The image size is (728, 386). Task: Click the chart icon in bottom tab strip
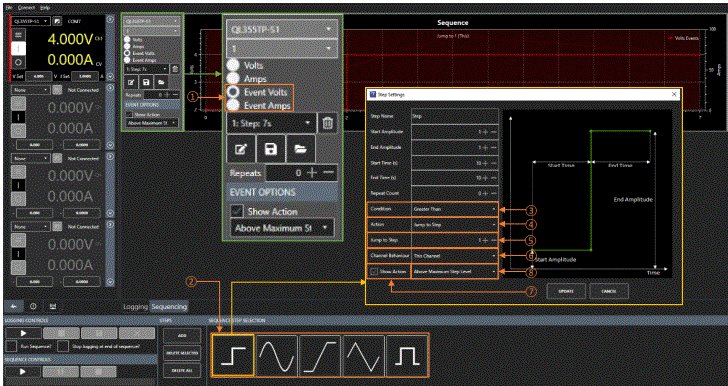click(53, 307)
